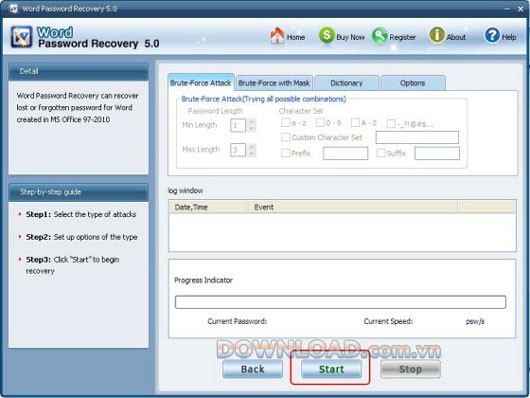Click the Suffix text field
530x398 pixels.
pyautogui.click(x=437, y=153)
